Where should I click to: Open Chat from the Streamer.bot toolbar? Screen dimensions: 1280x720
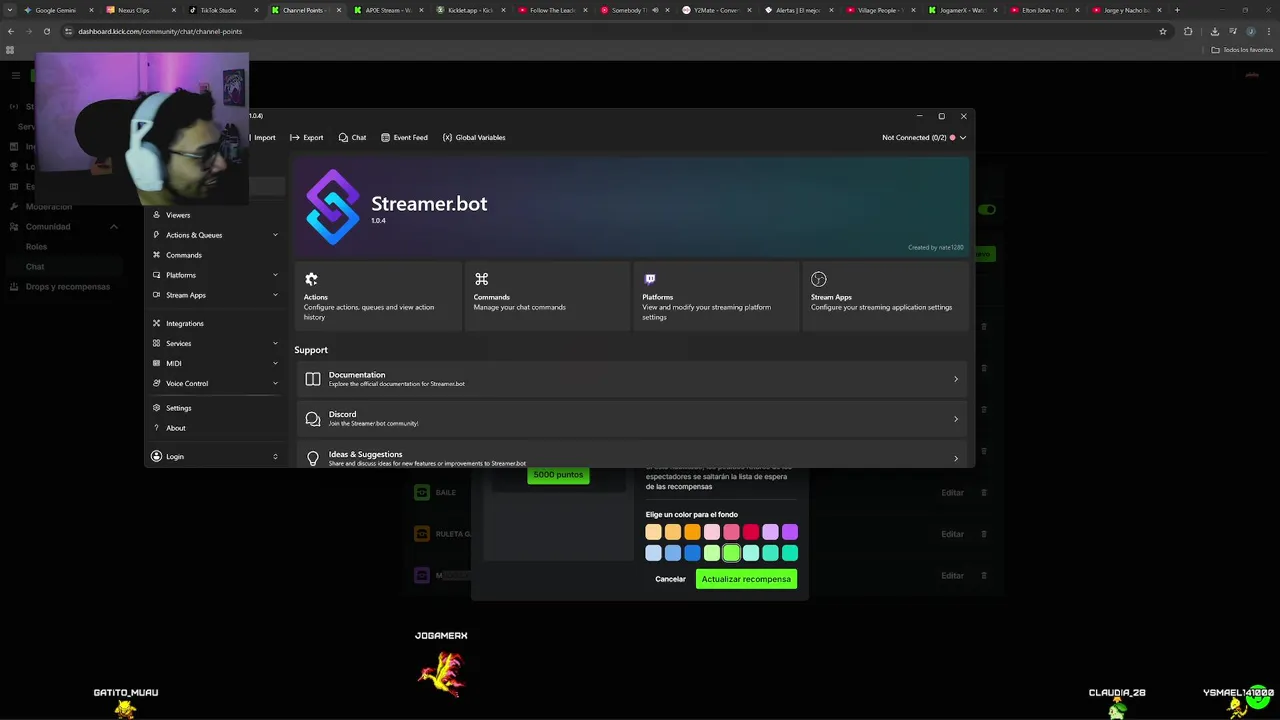point(352,137)
